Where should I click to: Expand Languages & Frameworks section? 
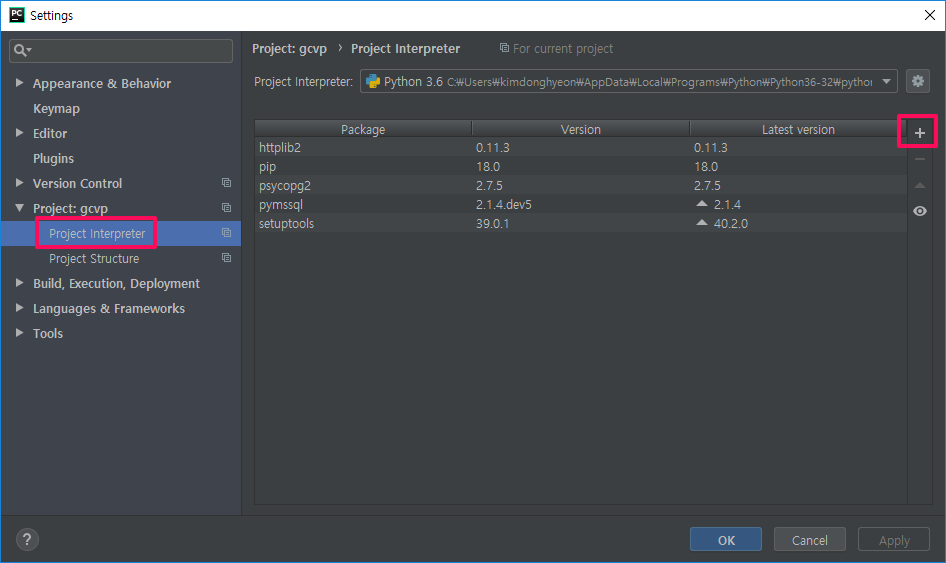19,308
